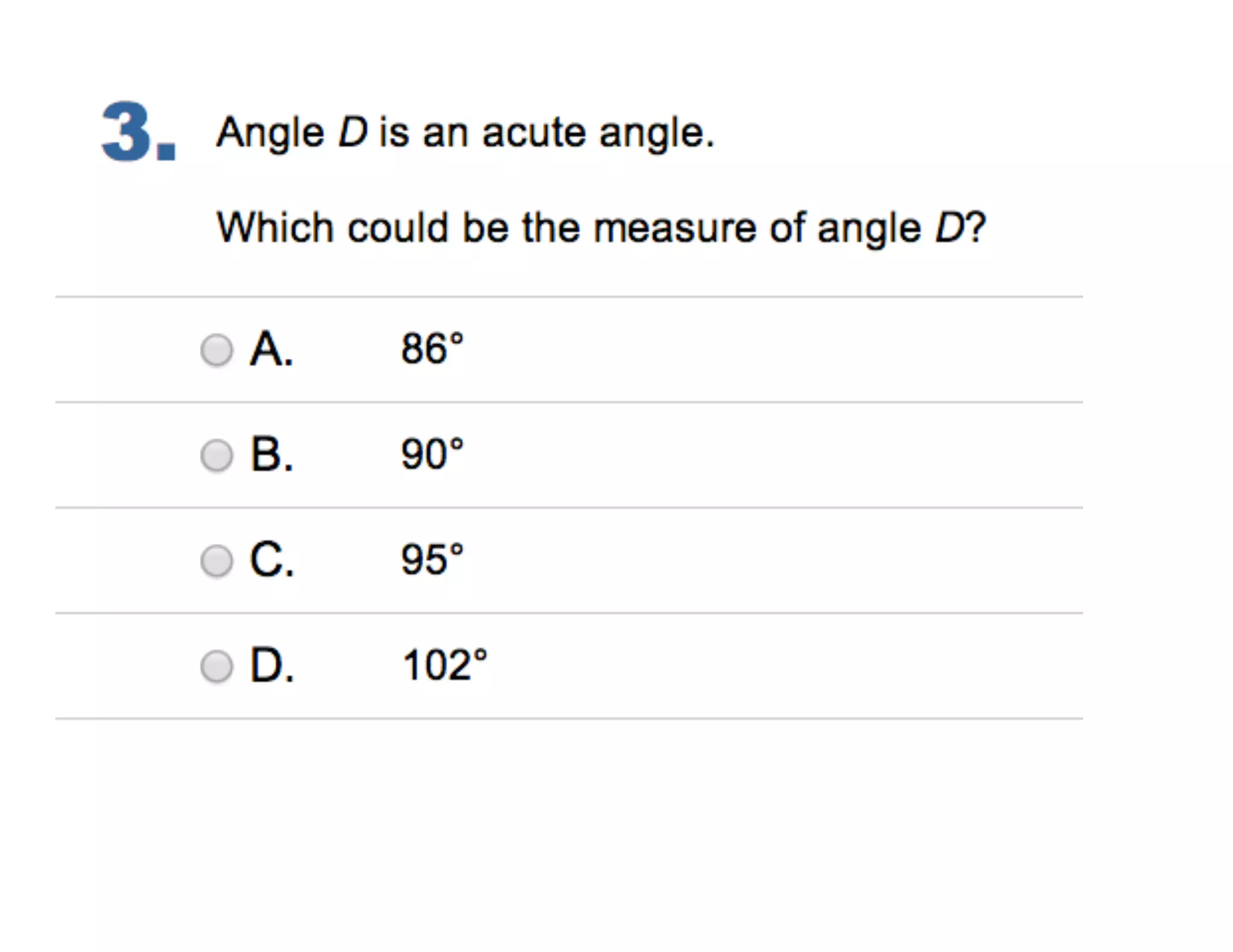Click the 90° answer value
The height and width of the screenshot is (952, 1233).
point(432,454)
